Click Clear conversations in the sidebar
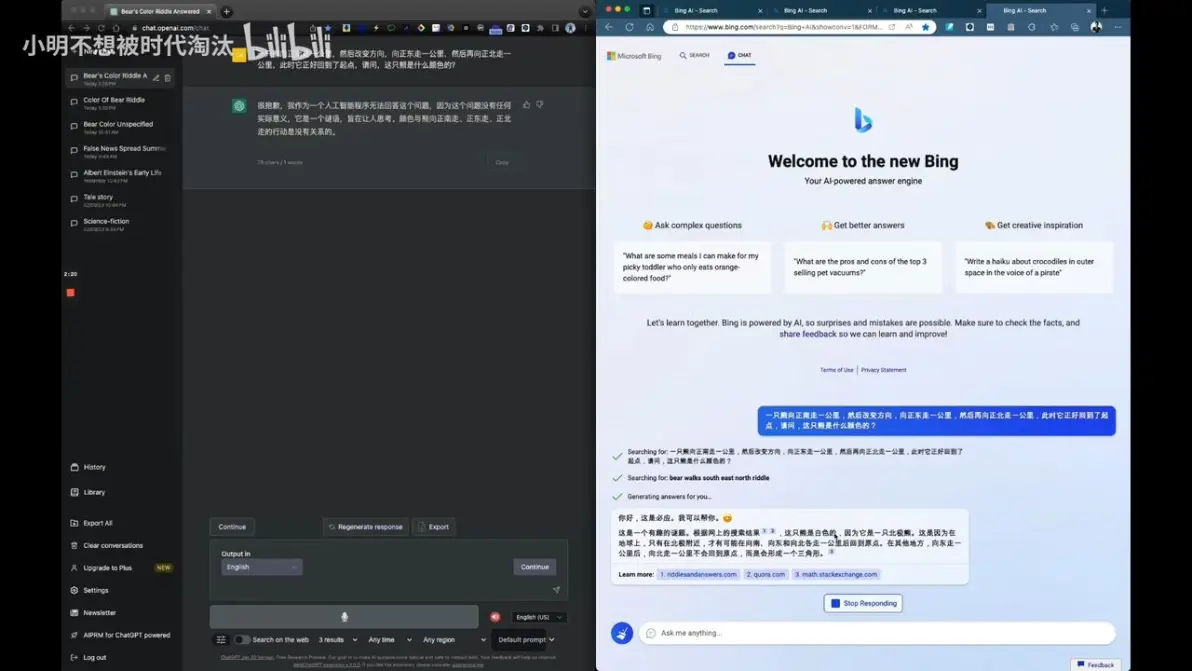Screen dimensions: 1192x671 click(113, 546)
